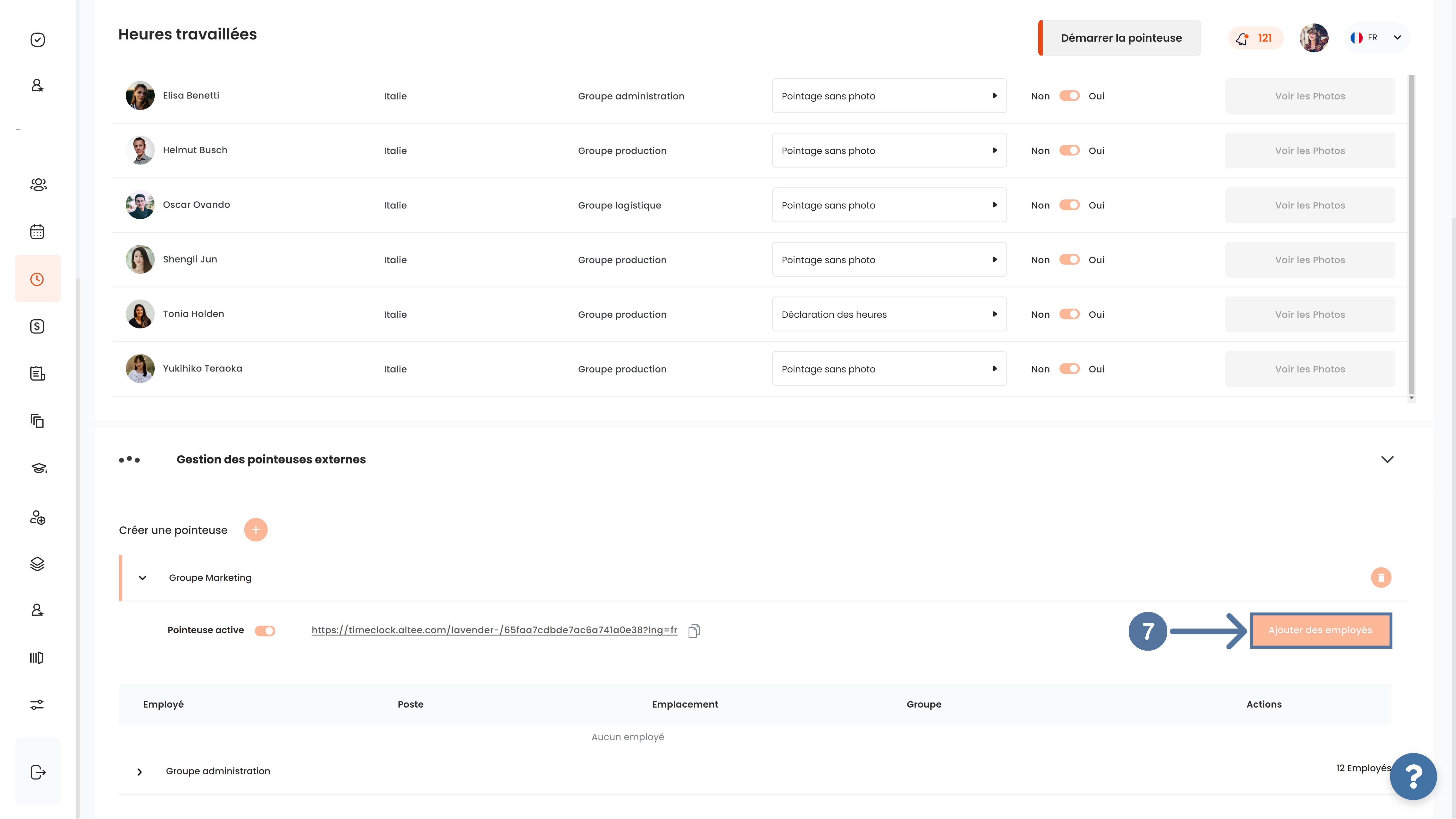Toggle Non/Oui switch for Elisa Benetti

1069,96
